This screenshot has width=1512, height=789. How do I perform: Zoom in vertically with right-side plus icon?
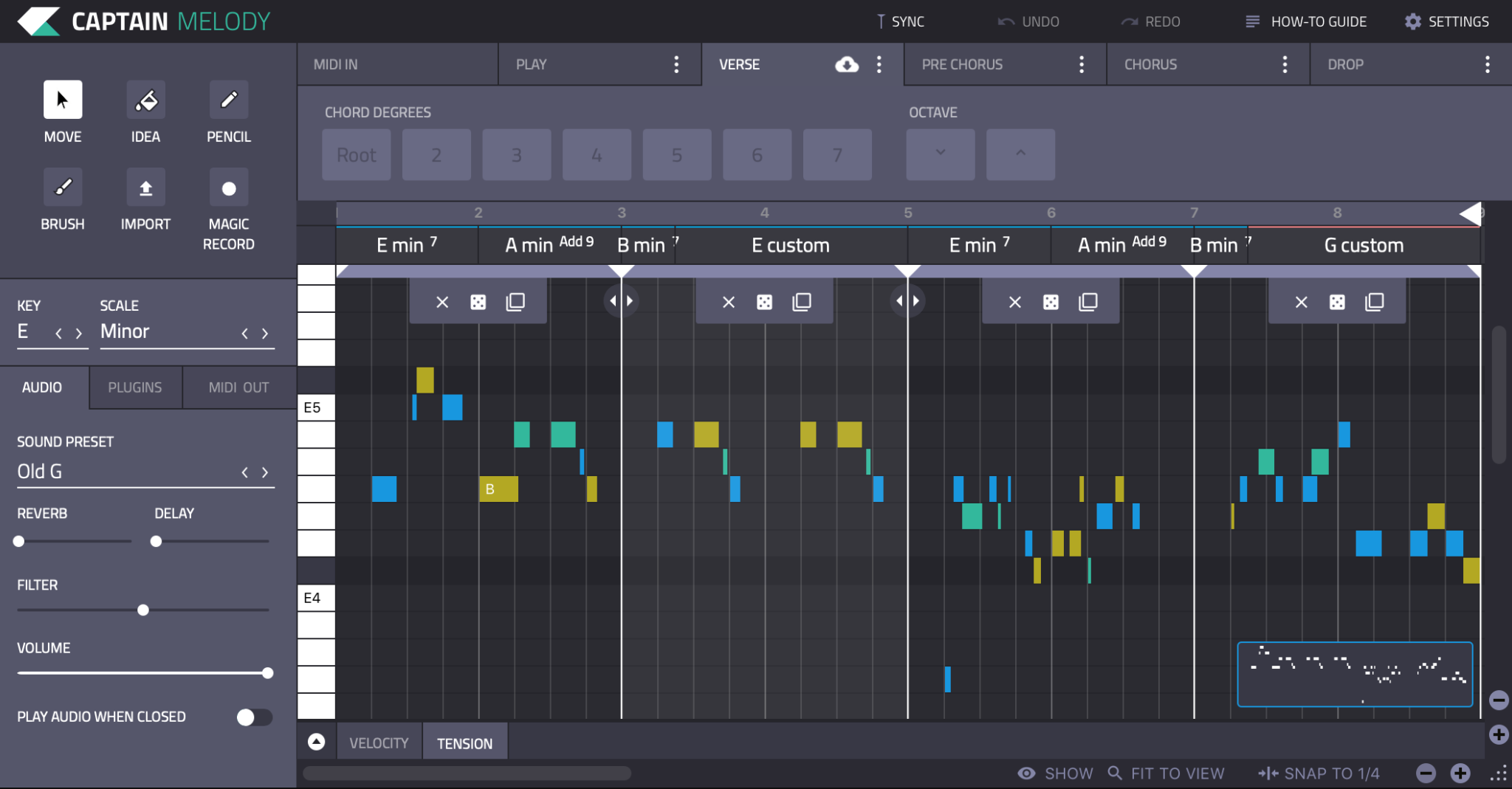(1499, 734)
